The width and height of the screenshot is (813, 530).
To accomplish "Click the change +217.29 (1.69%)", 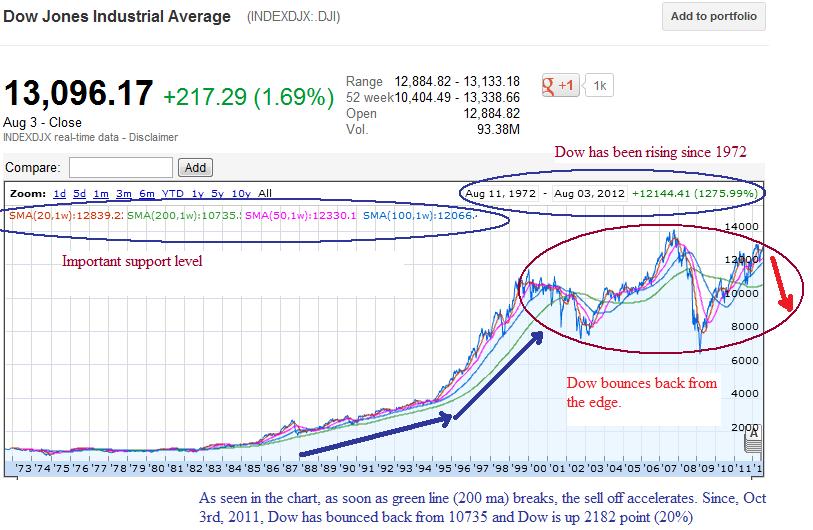I will coord(249,97).
